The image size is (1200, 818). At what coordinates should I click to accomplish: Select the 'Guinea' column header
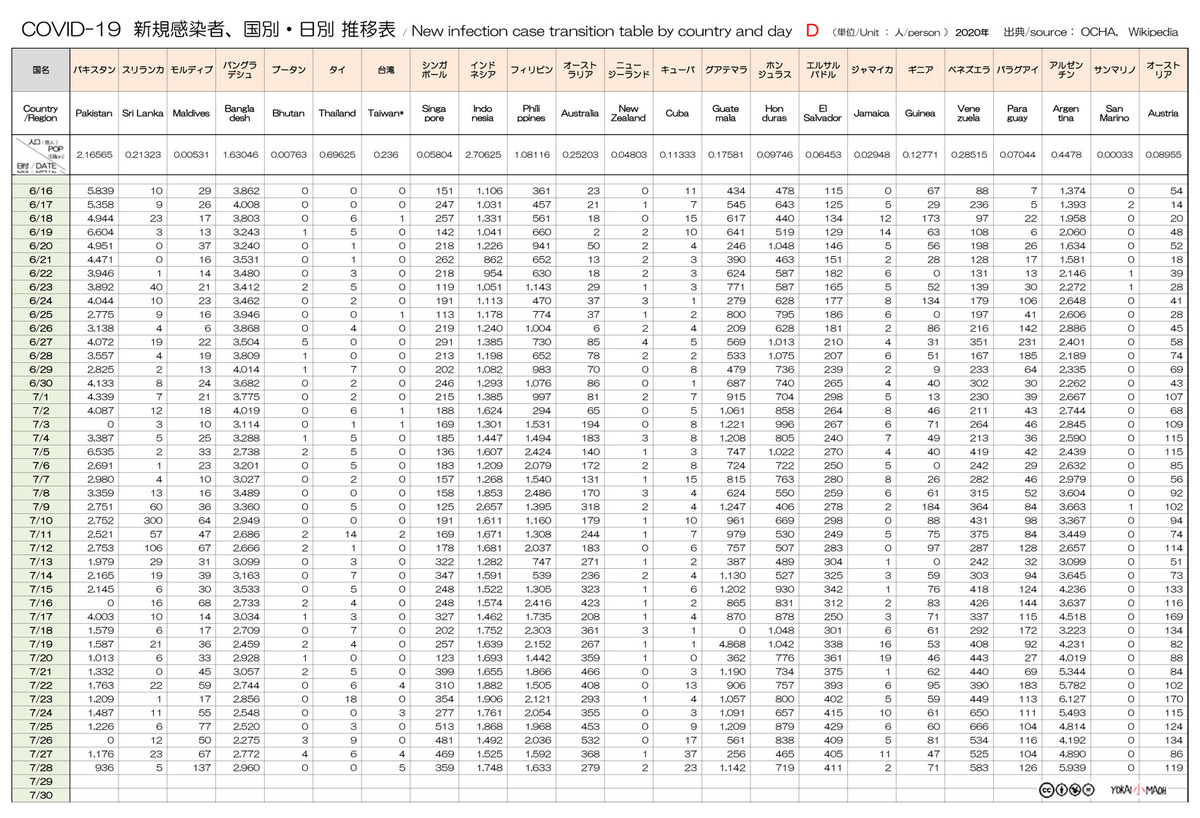pyautogui.click(x=919, y=113)
